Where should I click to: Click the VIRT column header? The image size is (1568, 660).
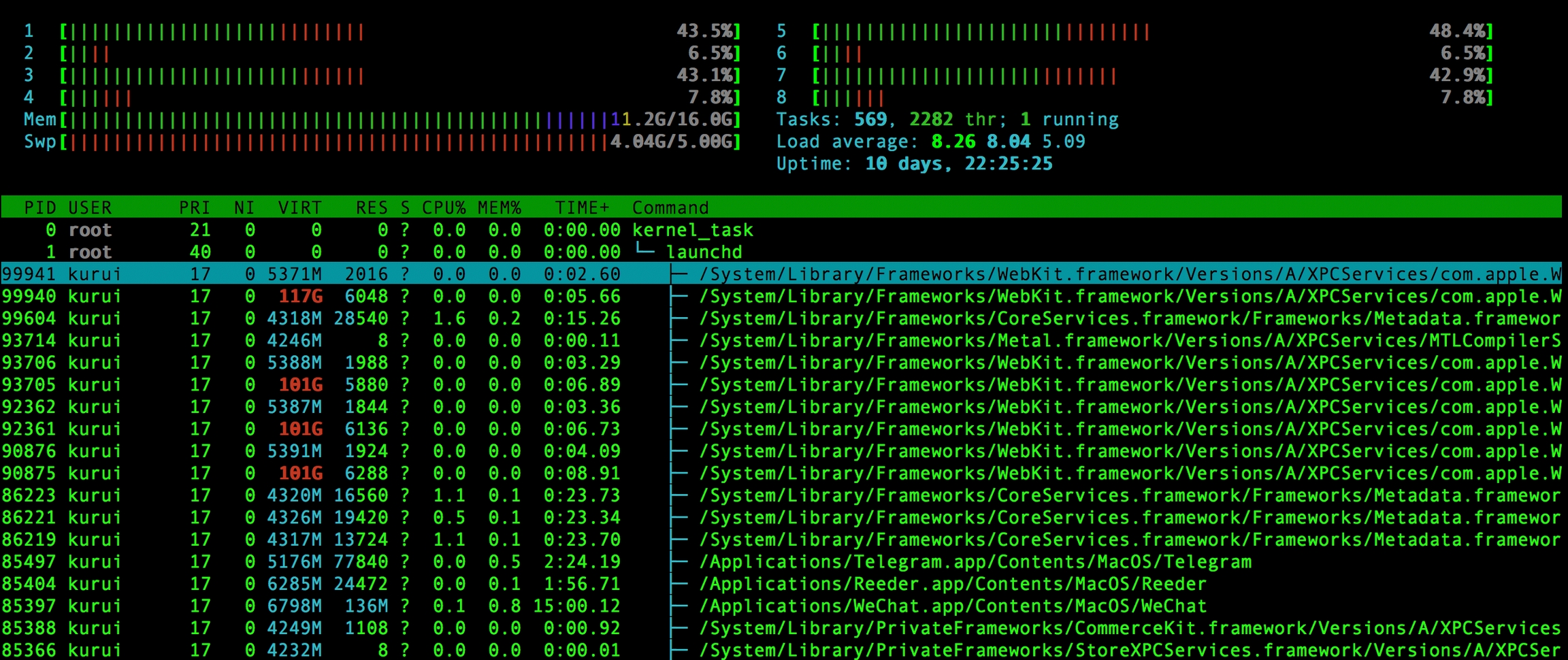pyautogui.click(x=299, y=208)
